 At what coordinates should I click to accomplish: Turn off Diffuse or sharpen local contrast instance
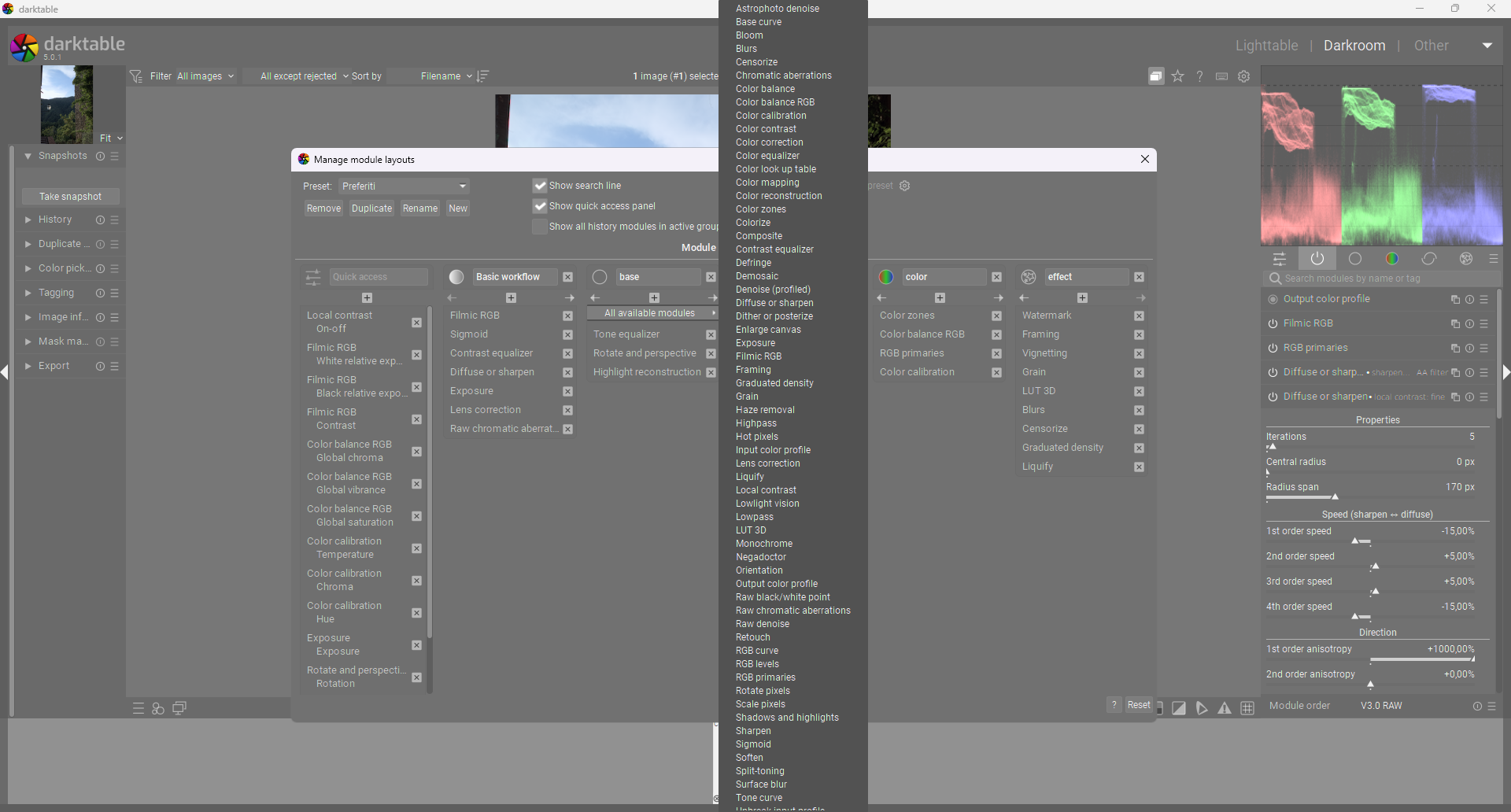click(x=1273, y=397)
